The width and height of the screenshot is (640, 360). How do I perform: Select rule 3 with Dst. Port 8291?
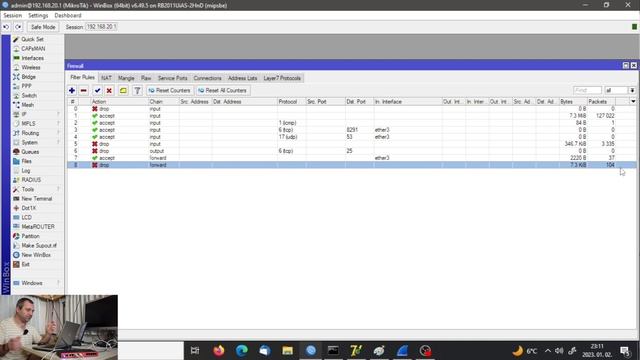click(352, 130)
